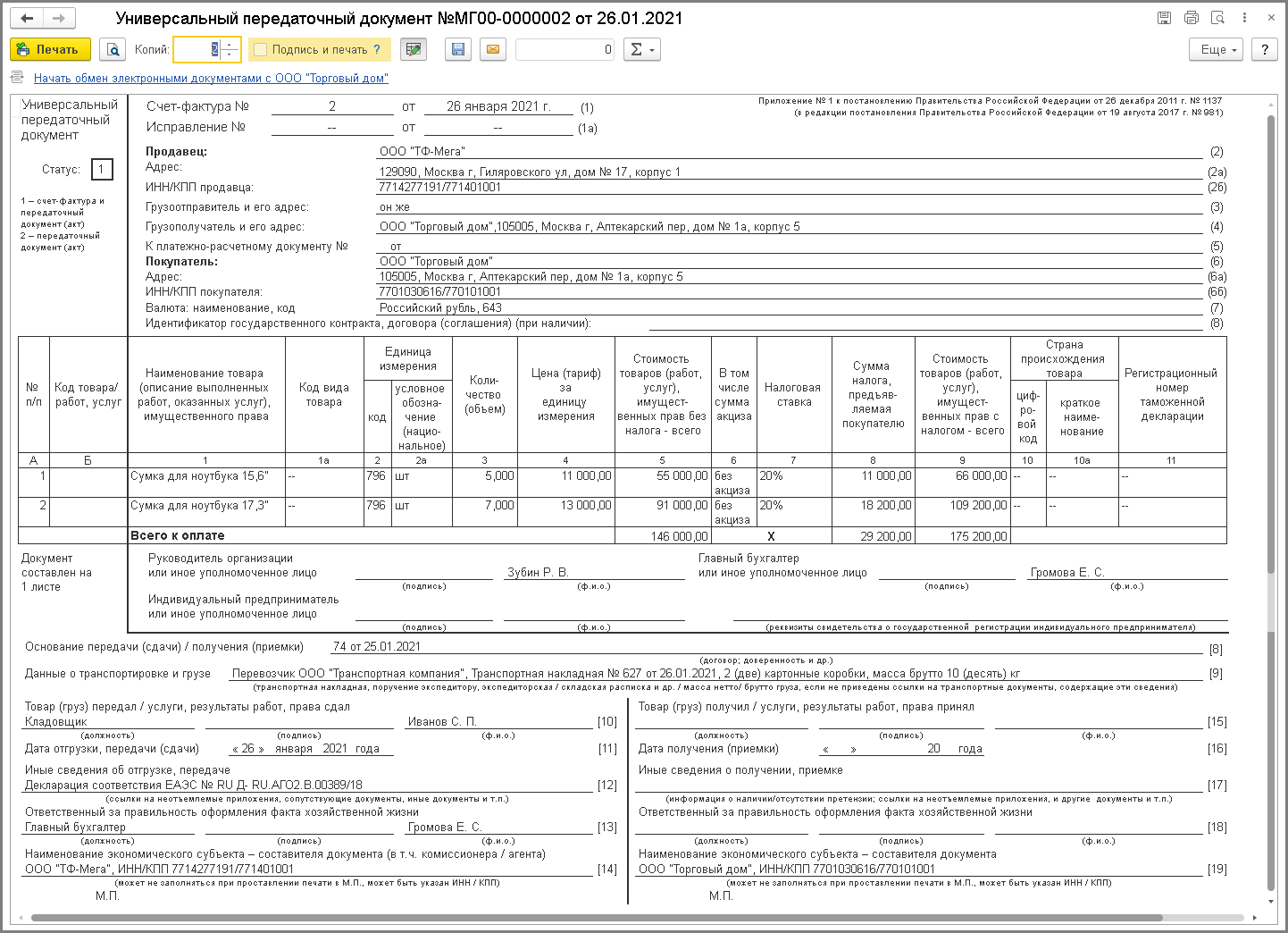Select item cell Сумка для ноутбука 17,3"
Screen dimensions: 1288x933
pos(207,512)
